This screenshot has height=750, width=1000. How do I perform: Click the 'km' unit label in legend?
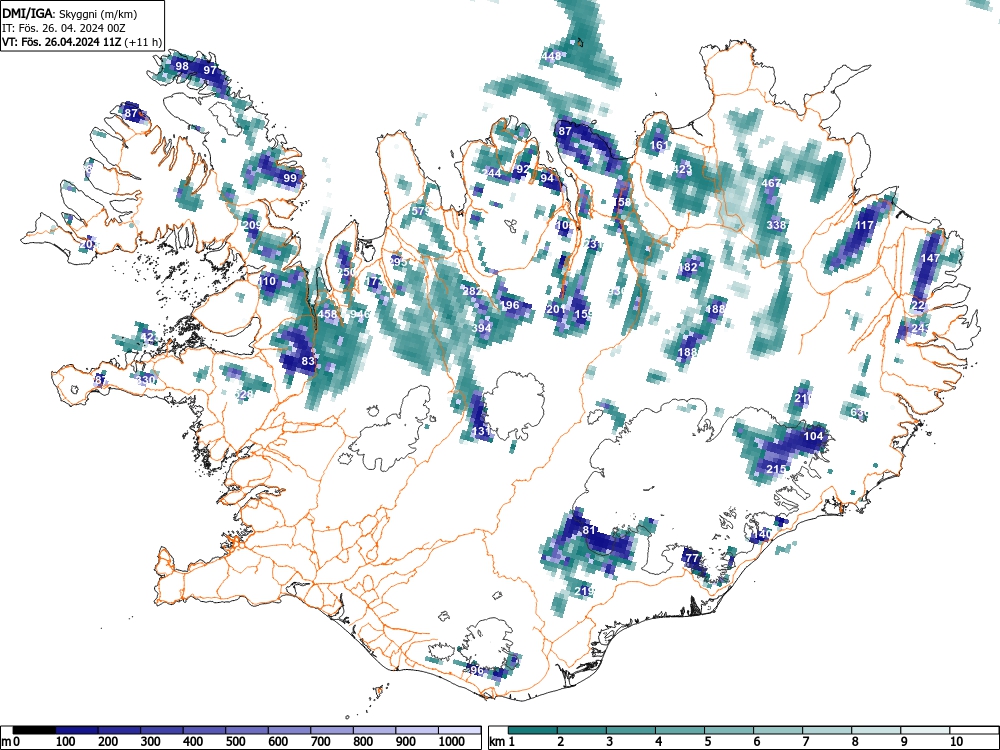click(497, 742)
